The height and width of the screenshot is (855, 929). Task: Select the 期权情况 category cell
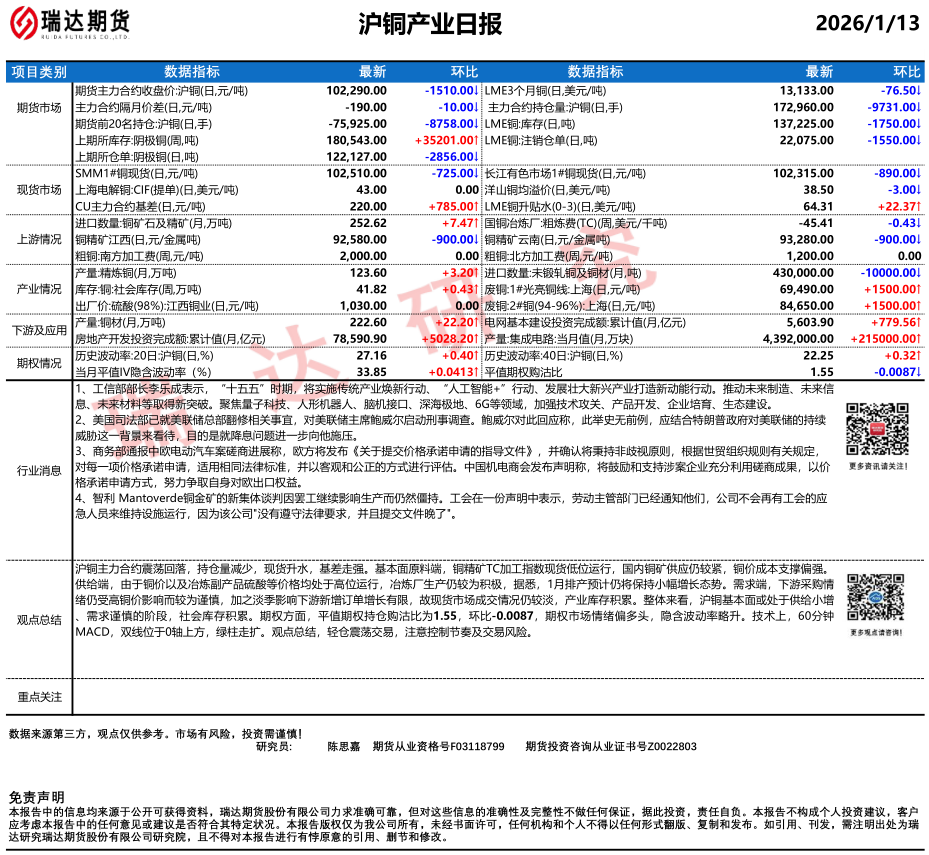[x=39, y=363]
